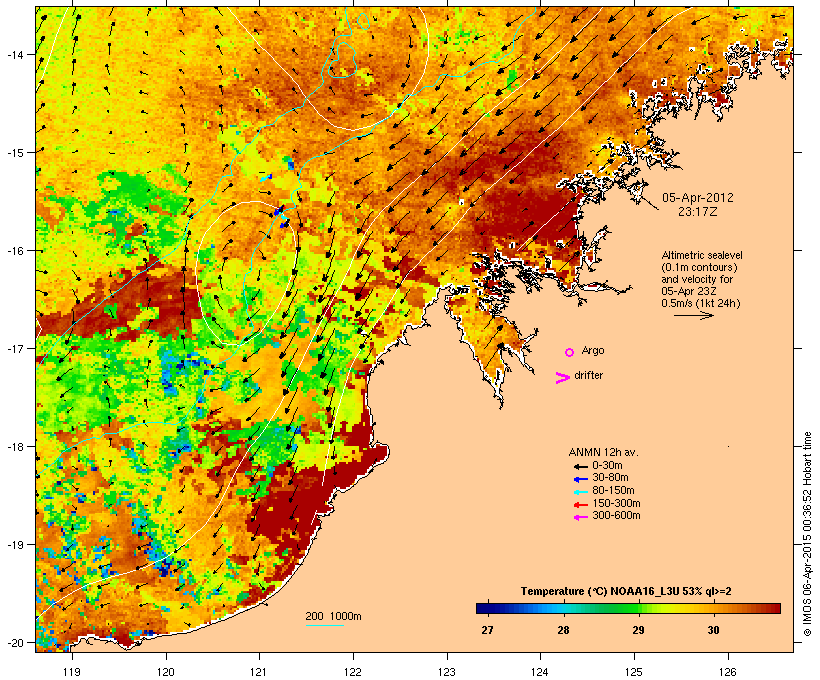Click the latitude axis label "-16"
The image size is (820, 680).
(15, 251)
